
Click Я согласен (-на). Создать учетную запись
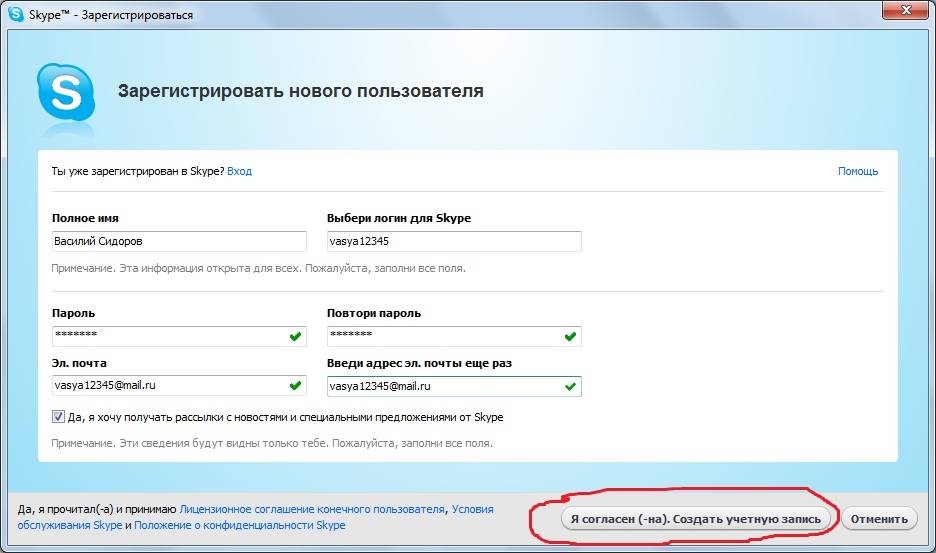(x=695, y=518)
